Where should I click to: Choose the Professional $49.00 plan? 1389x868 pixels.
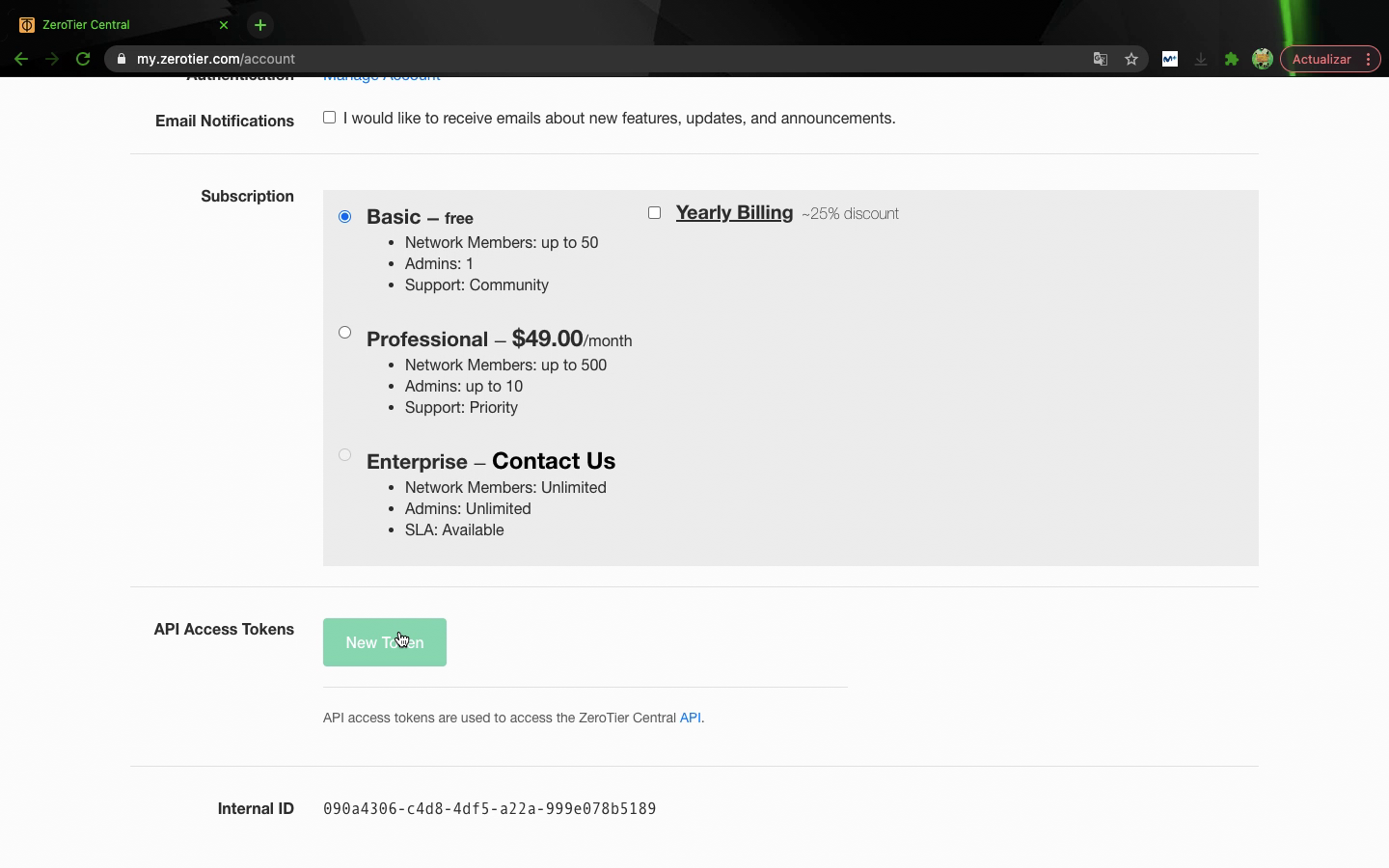tap(345, 333)
